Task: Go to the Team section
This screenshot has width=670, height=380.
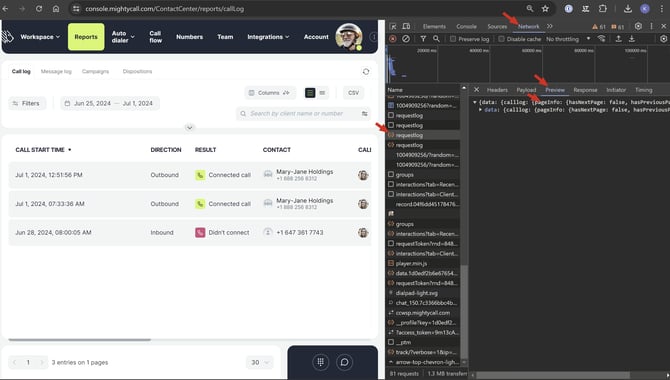Action: pyautogui.click(x=225, y=37)
